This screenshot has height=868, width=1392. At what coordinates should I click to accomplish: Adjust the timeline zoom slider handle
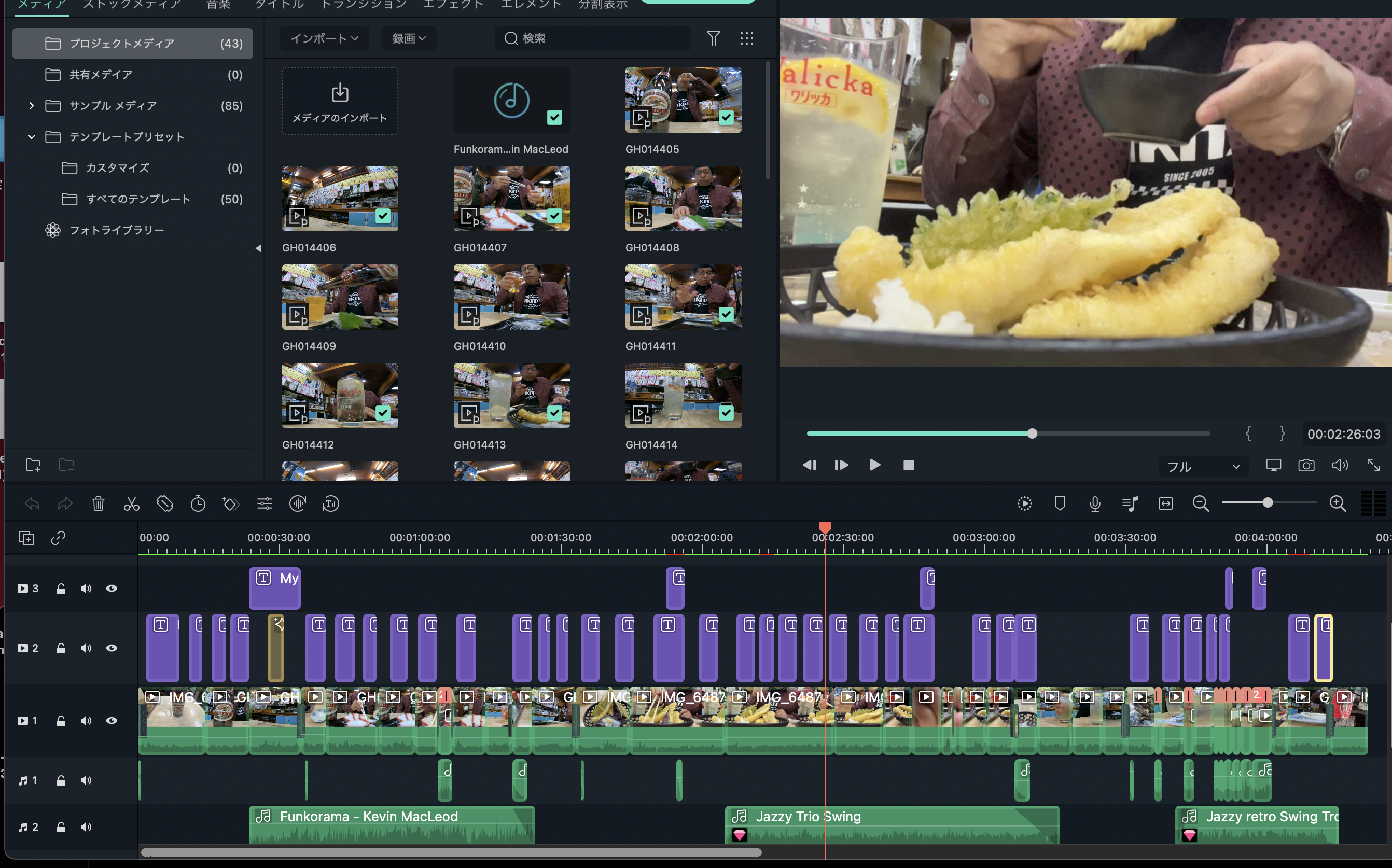click(1268, 503)
